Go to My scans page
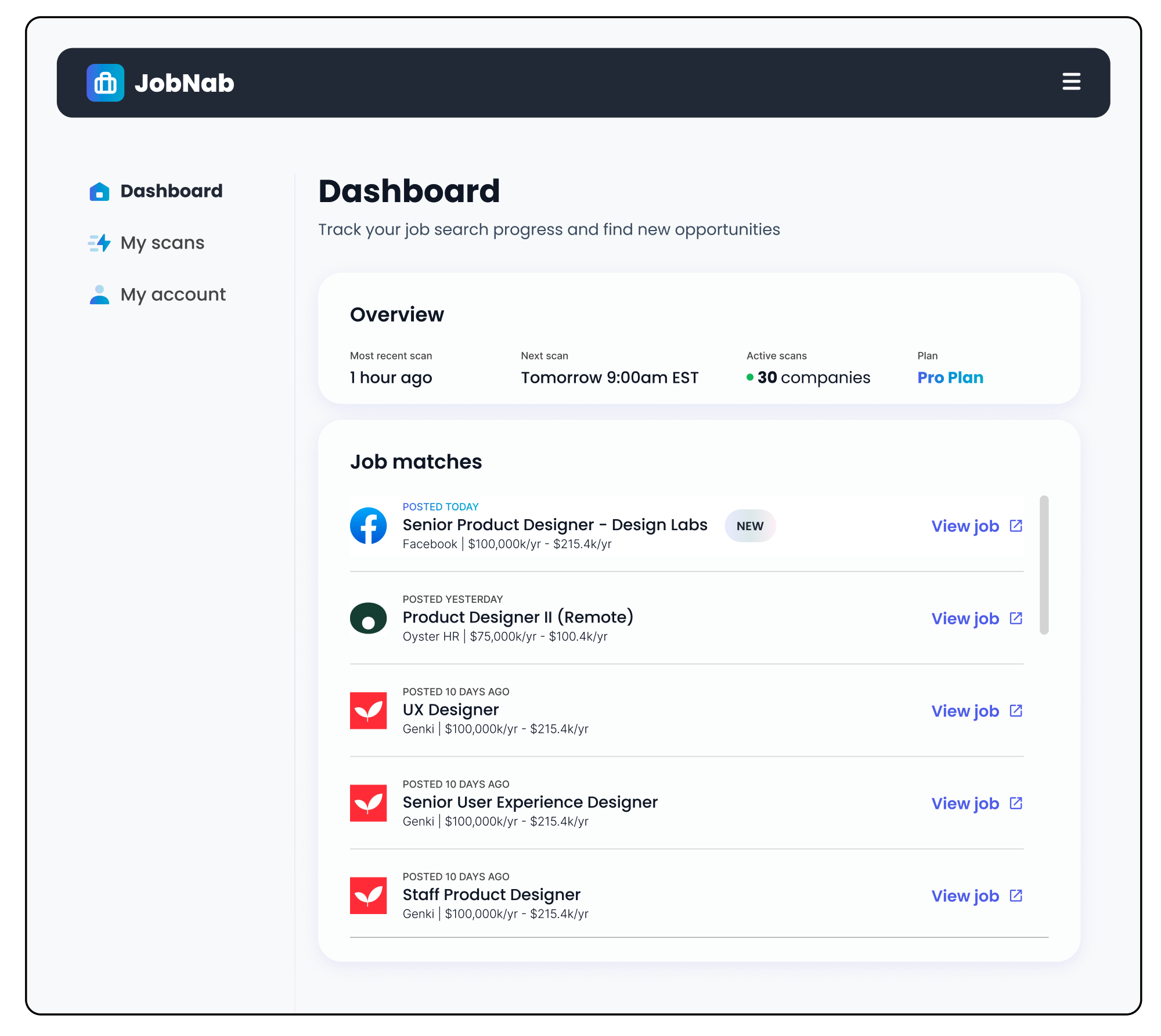1161x1036 pixels. pyautogui.click(x=162, y=243)
